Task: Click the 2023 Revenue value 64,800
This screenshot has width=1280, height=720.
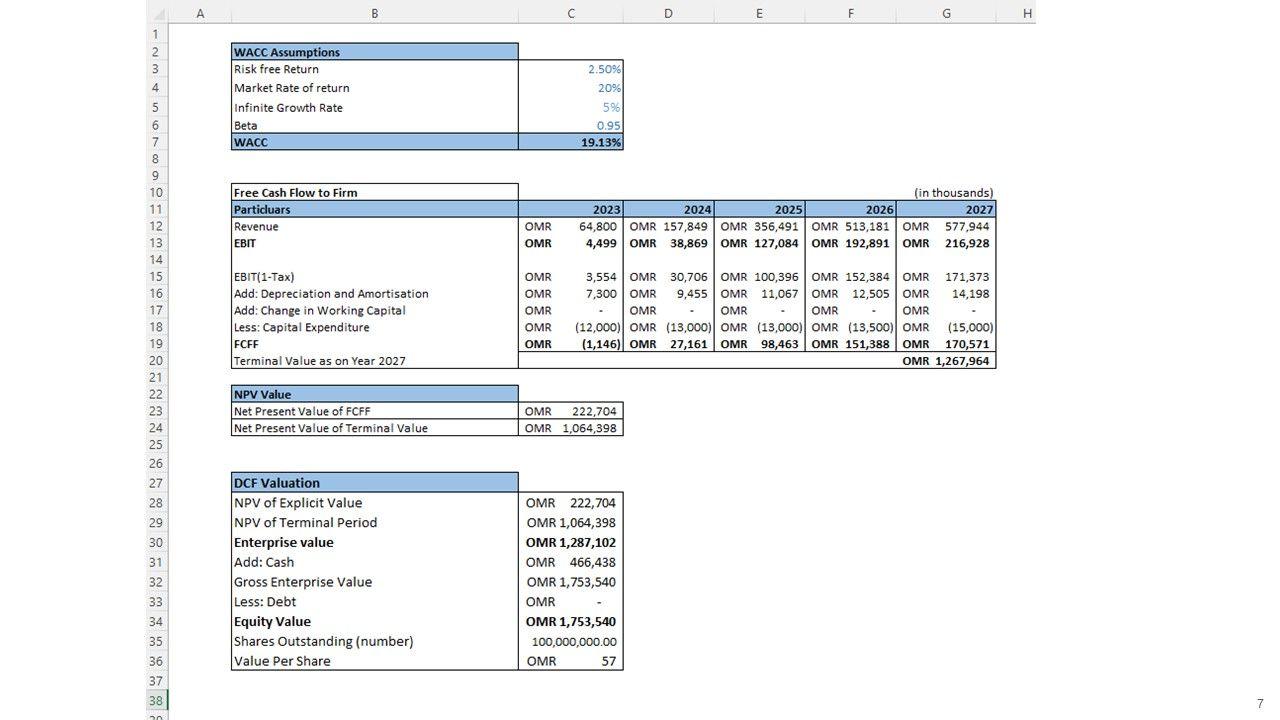Action: (571, 227)
